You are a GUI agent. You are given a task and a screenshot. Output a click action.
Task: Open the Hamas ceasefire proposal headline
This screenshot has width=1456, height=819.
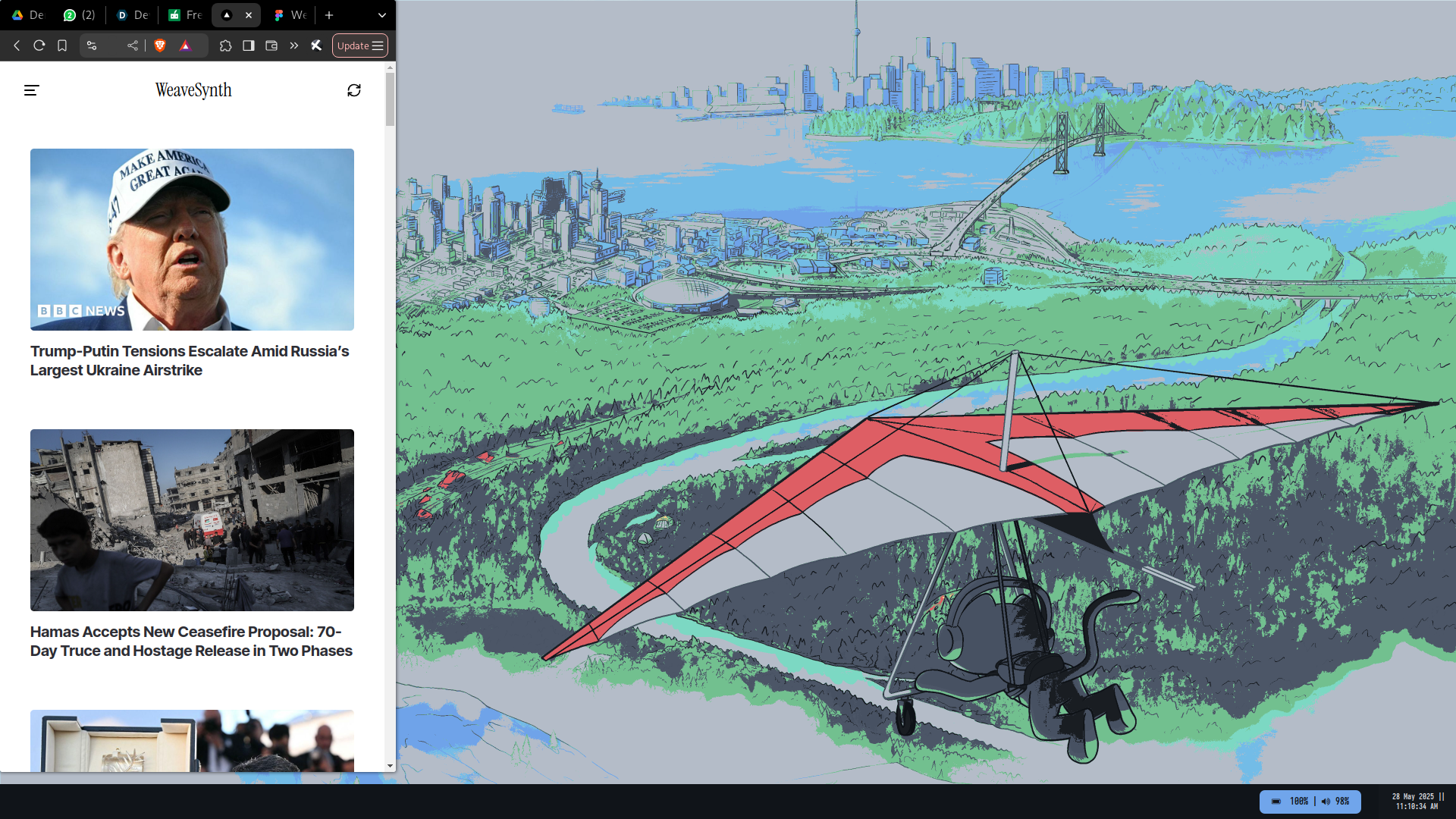click(x=191, y=641)
